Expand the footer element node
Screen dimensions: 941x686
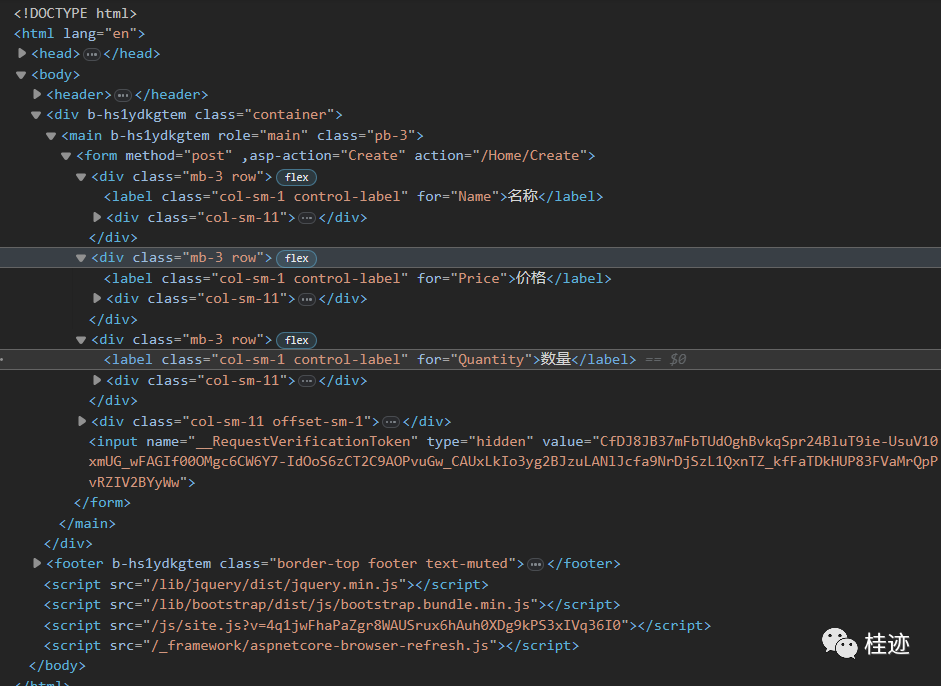tap(37, 563)
